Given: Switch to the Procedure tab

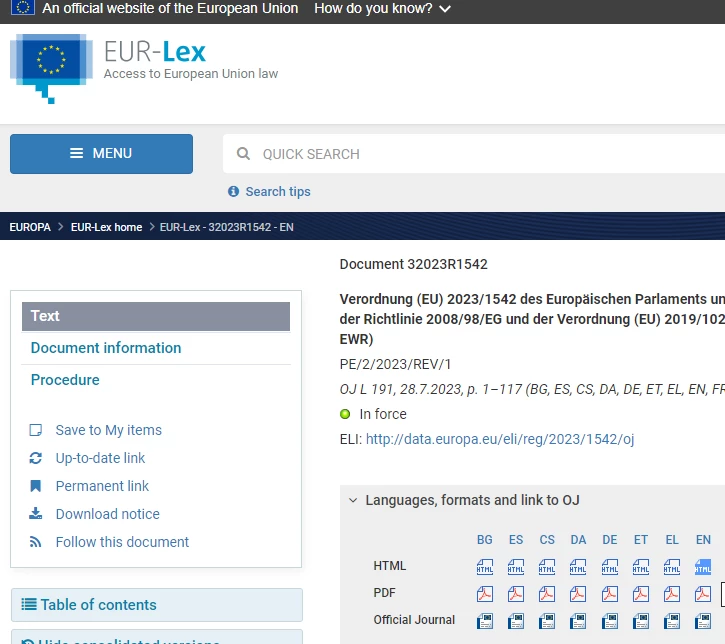Looking at the screenshot, I should 65,380.
